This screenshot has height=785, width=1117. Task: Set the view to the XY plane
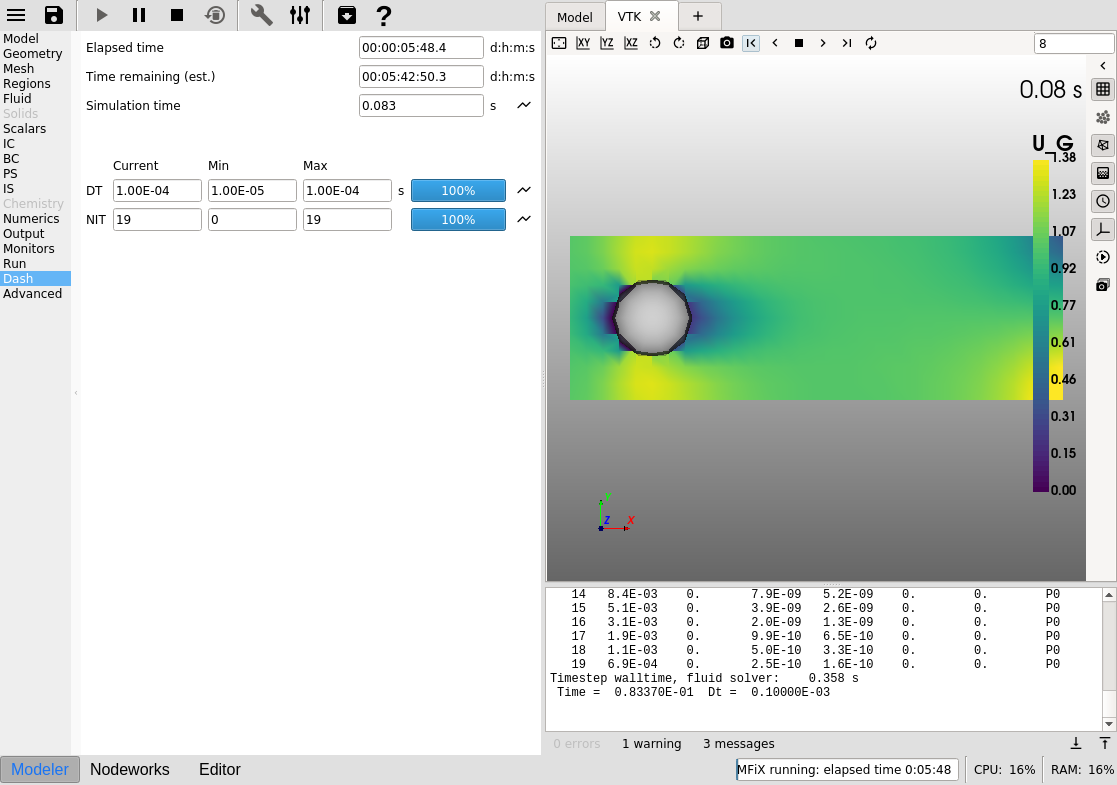point(583,43)
